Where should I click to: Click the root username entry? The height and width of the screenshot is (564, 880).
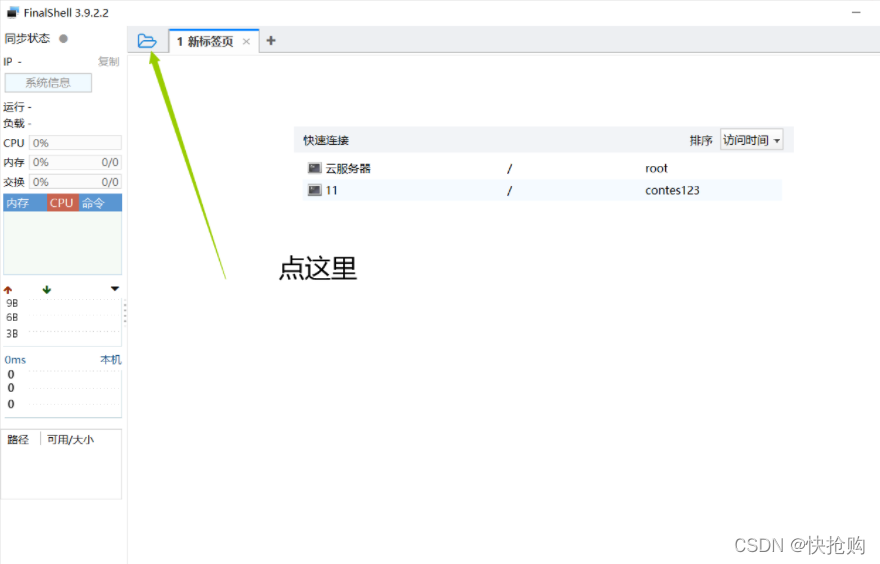pos(656,168)
